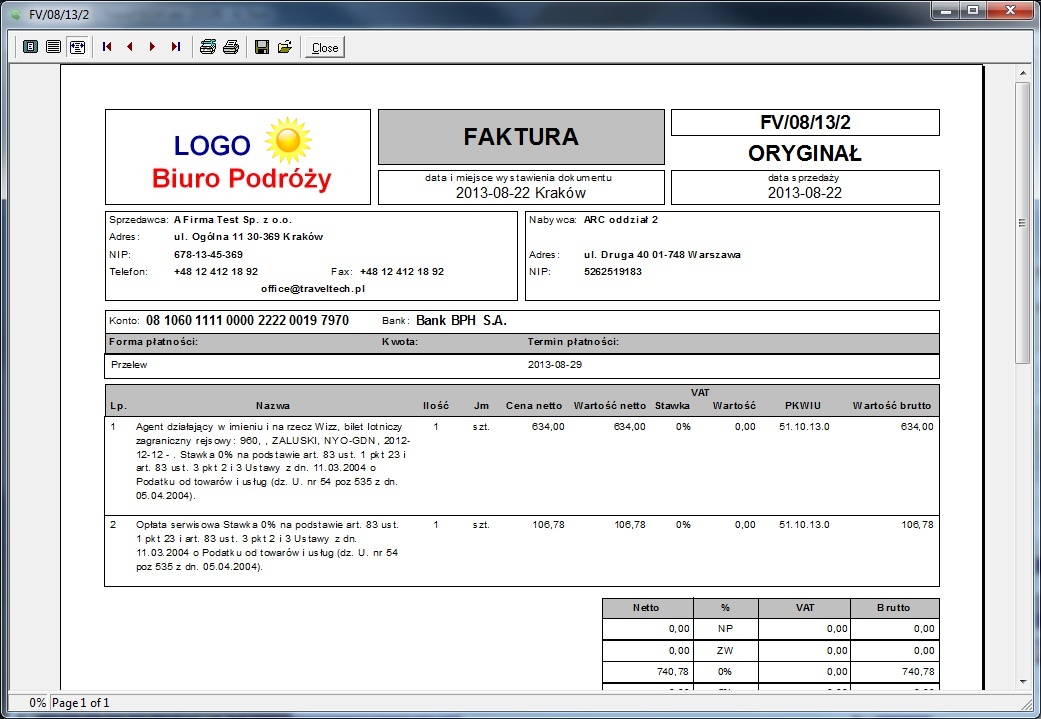Viewport: 1041px width, 719px height.
Task: Click the Close toolbar button
Action: pos(325,47)
